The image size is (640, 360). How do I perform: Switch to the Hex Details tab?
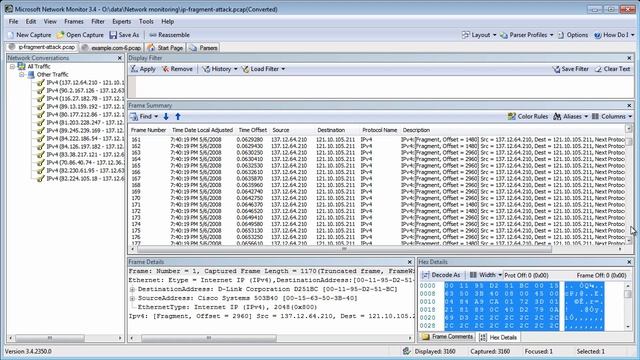[x=498, y=337]
